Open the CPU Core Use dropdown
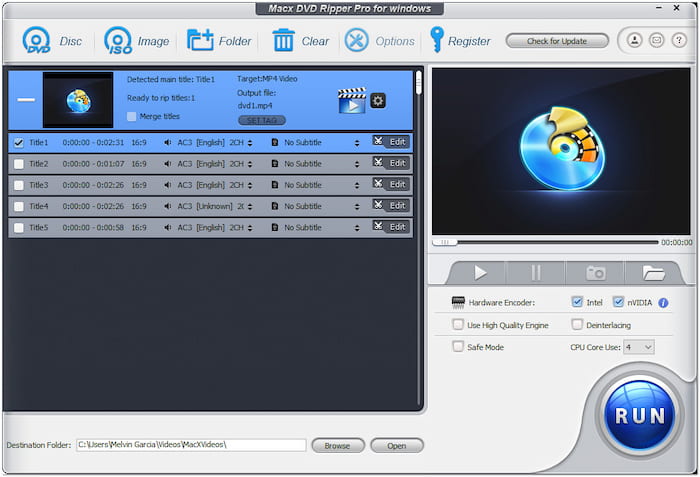Viewport: 700px width, 477px height. coord(639,347)
